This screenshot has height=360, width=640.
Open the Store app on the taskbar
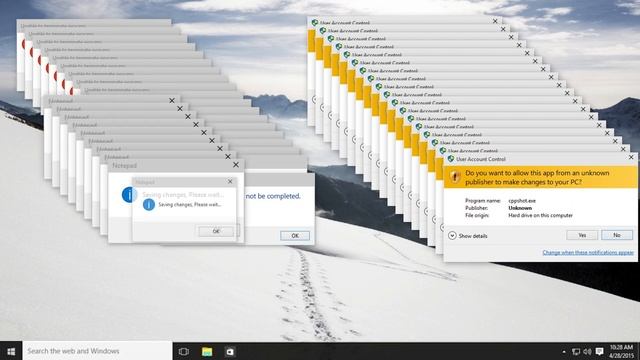230,351
